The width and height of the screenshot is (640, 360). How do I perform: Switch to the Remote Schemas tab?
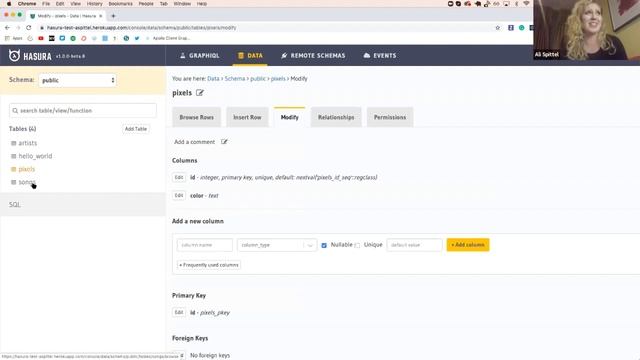click(313, 56)
